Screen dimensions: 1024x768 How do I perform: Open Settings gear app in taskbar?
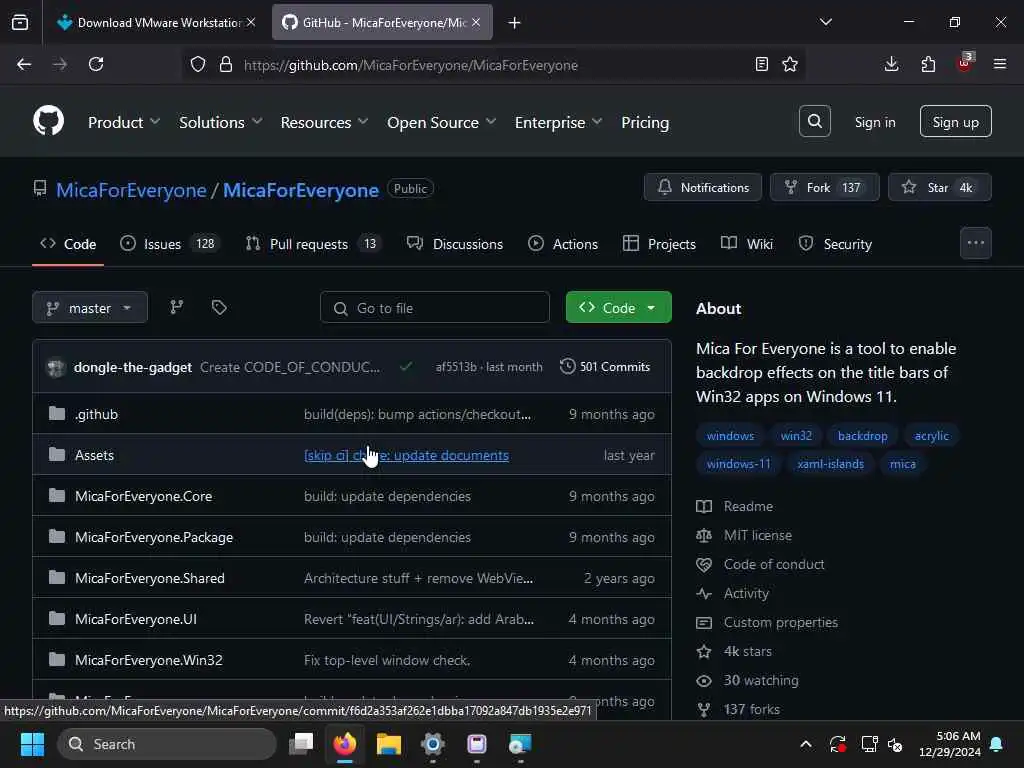432,744
